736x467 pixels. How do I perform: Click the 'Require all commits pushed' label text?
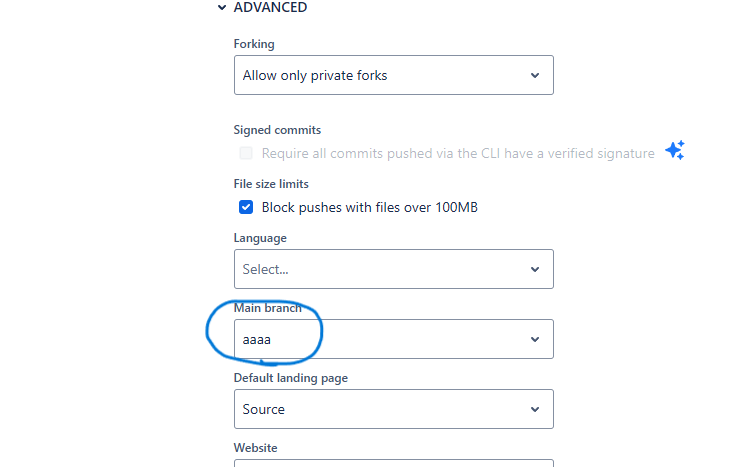pos(458,153)
